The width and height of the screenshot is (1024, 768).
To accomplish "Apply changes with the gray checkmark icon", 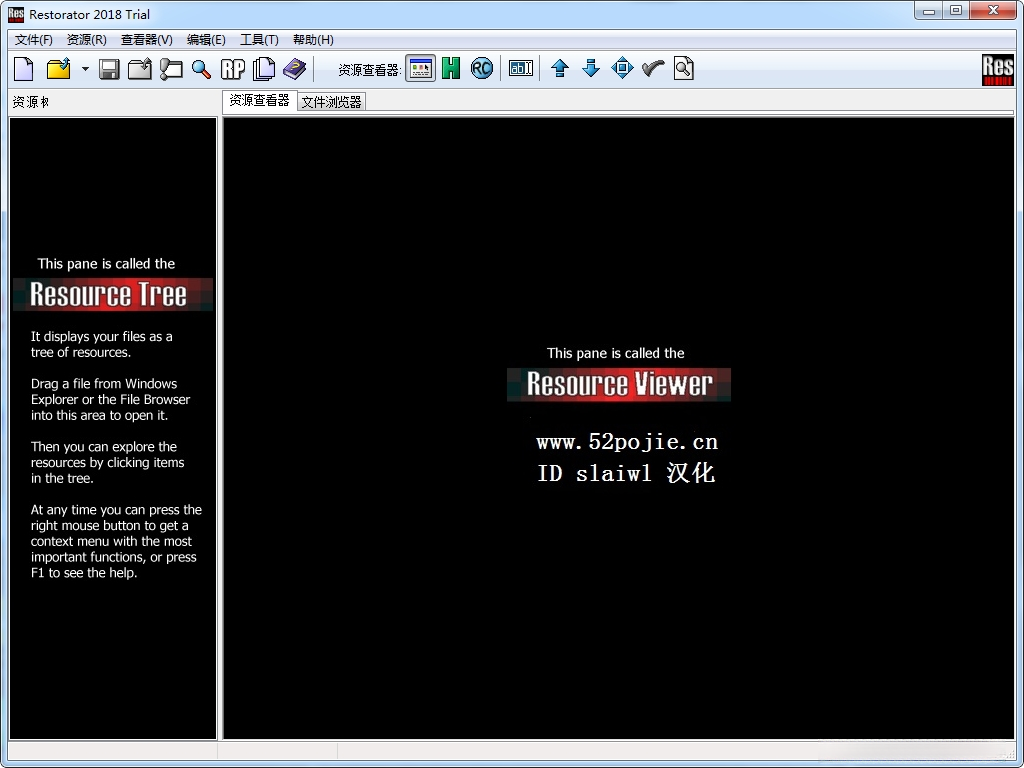I will tap(653, 69).
